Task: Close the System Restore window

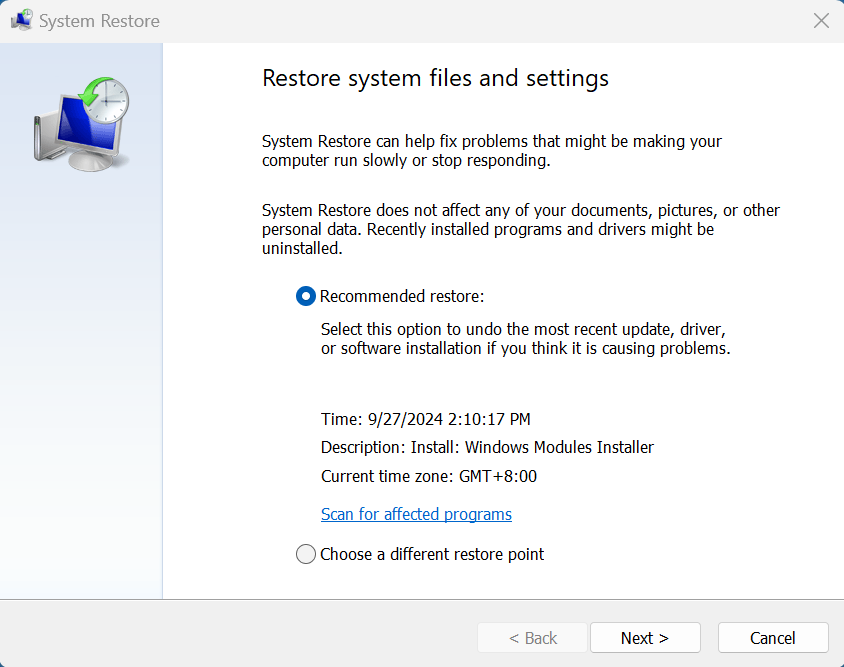Action: [x=821, y=21]
